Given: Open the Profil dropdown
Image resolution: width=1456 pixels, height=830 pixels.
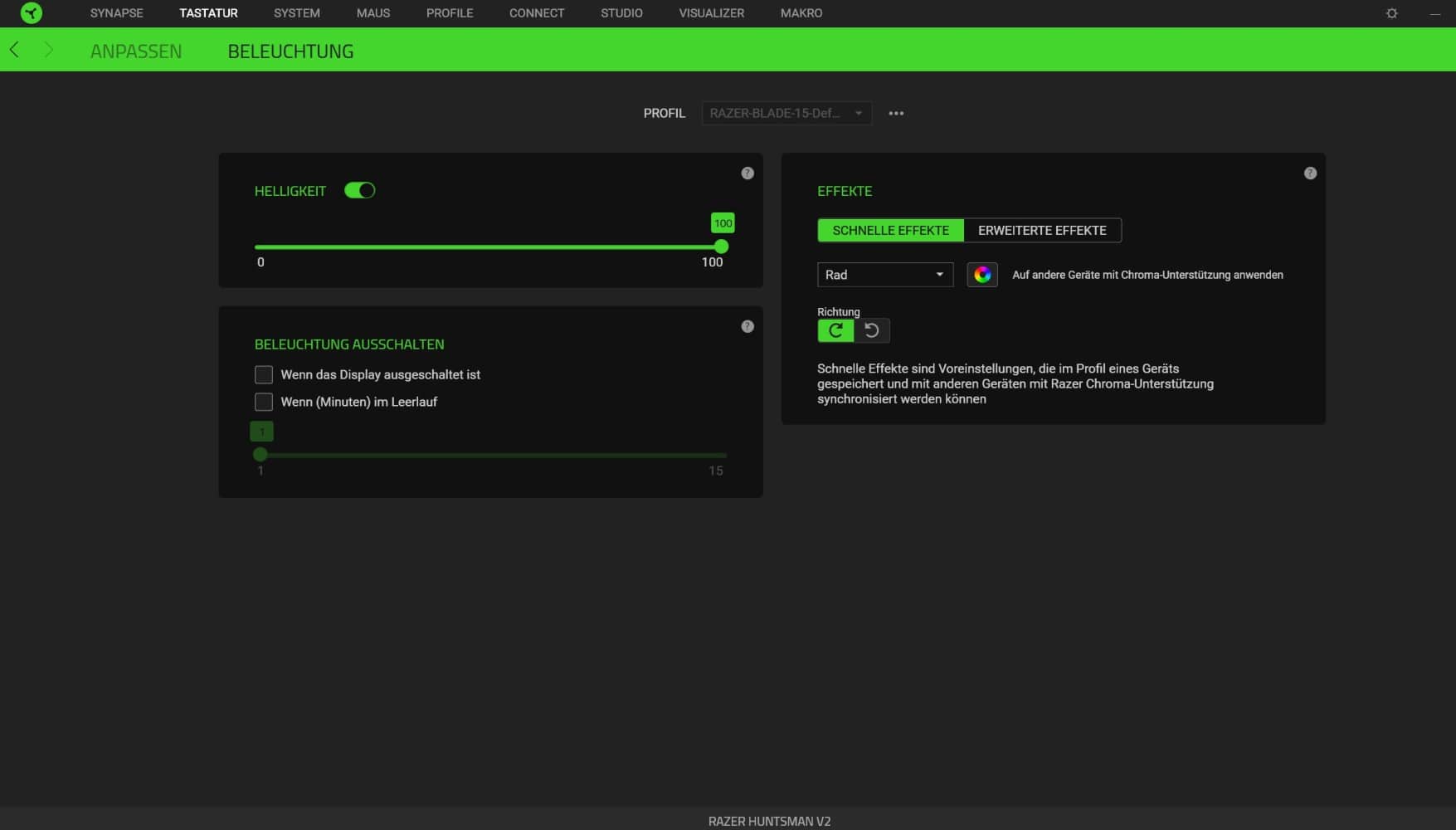Looking at the screenshot, I should [x=786, y=113].
